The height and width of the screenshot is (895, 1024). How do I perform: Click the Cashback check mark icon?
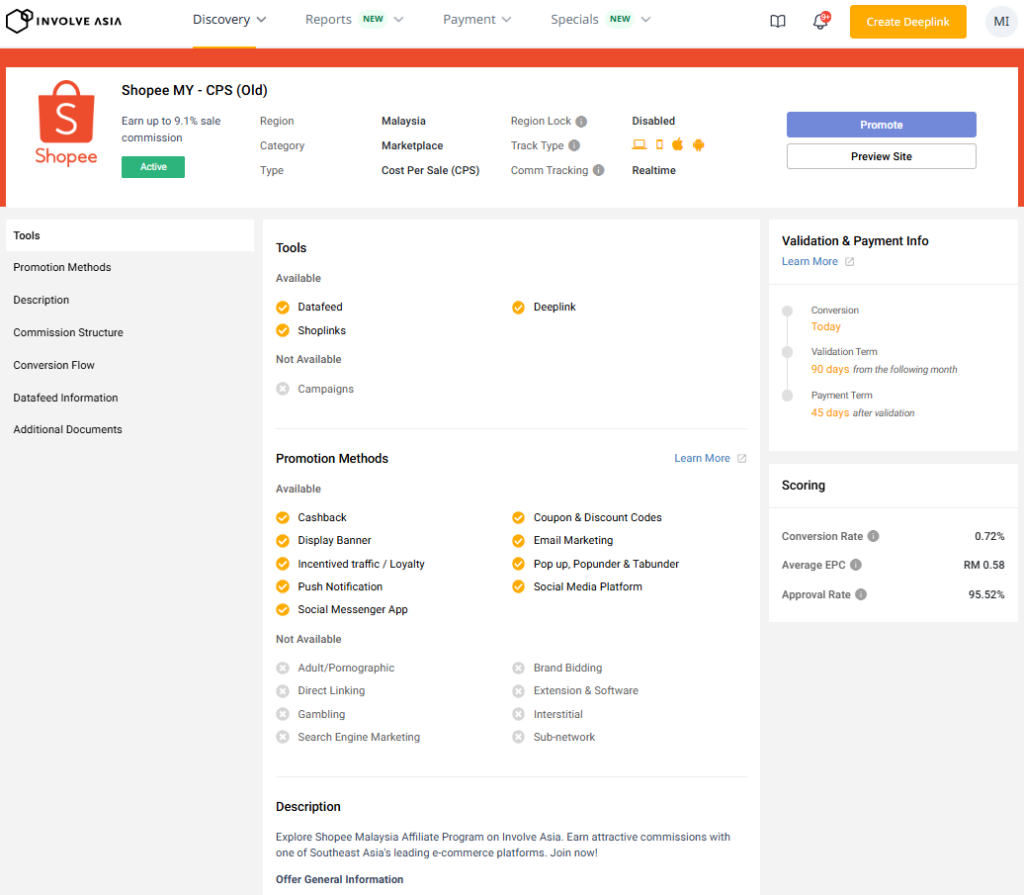coord(283,517)
